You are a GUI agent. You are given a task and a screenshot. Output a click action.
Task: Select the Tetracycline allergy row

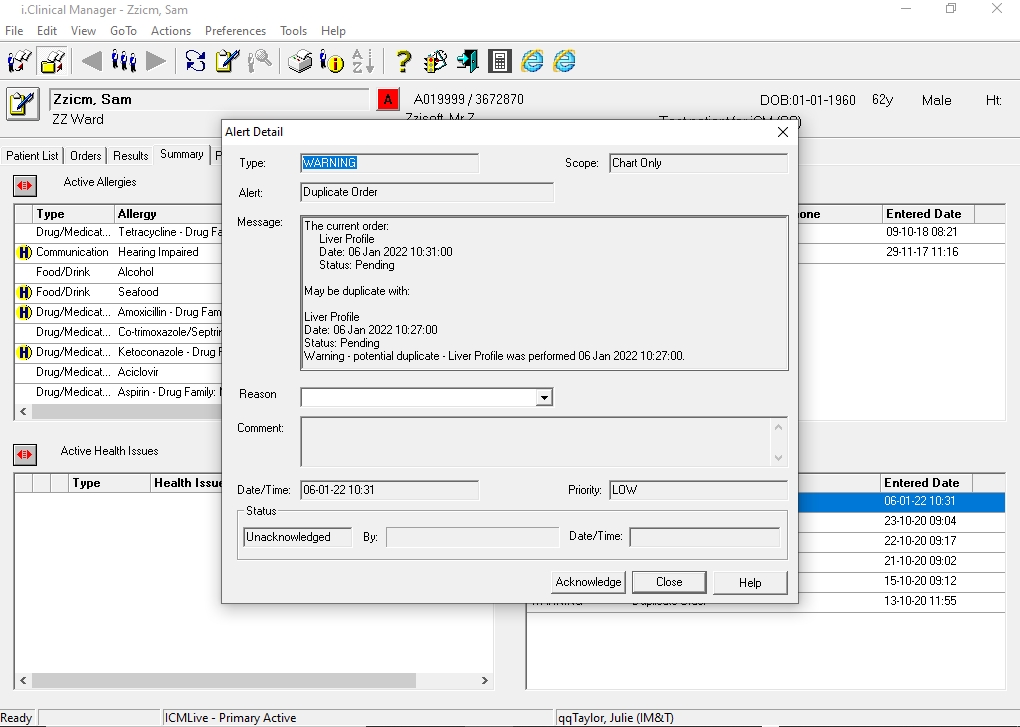pyautogui.click(x=118, y=232)
